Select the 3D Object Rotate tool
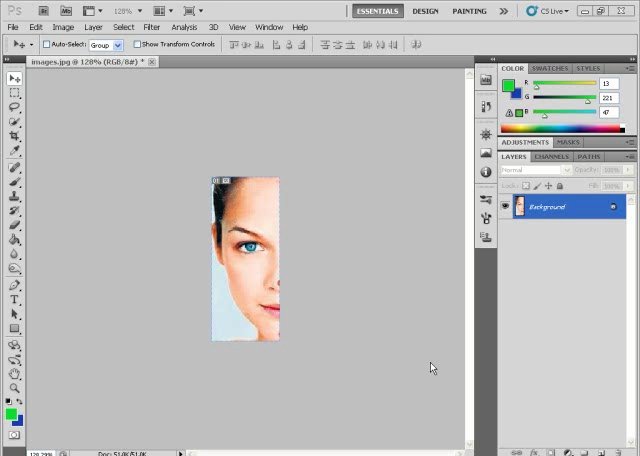The image size is (640, 456). (x=14, y=345)
